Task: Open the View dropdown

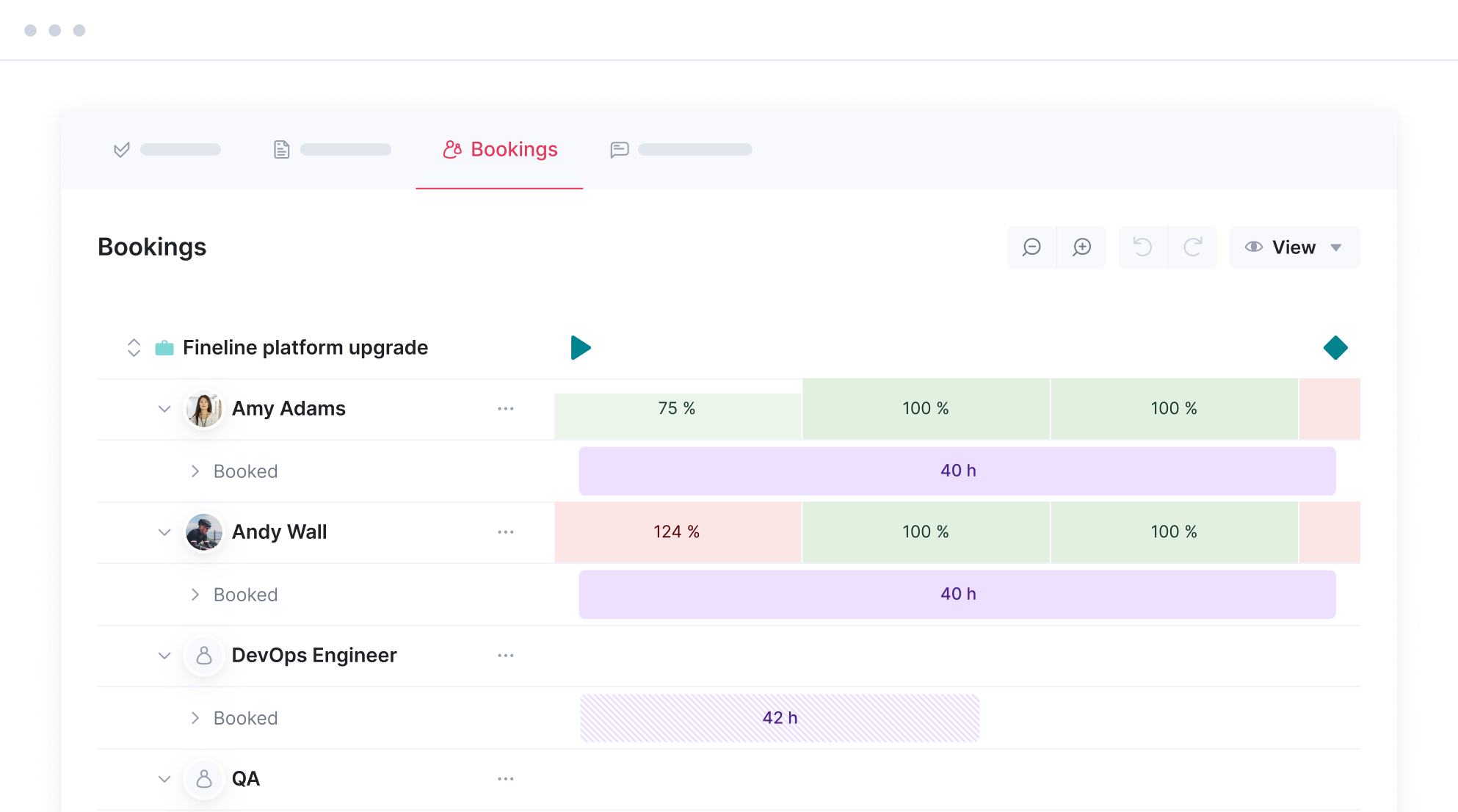Action: click(1294, 247)
